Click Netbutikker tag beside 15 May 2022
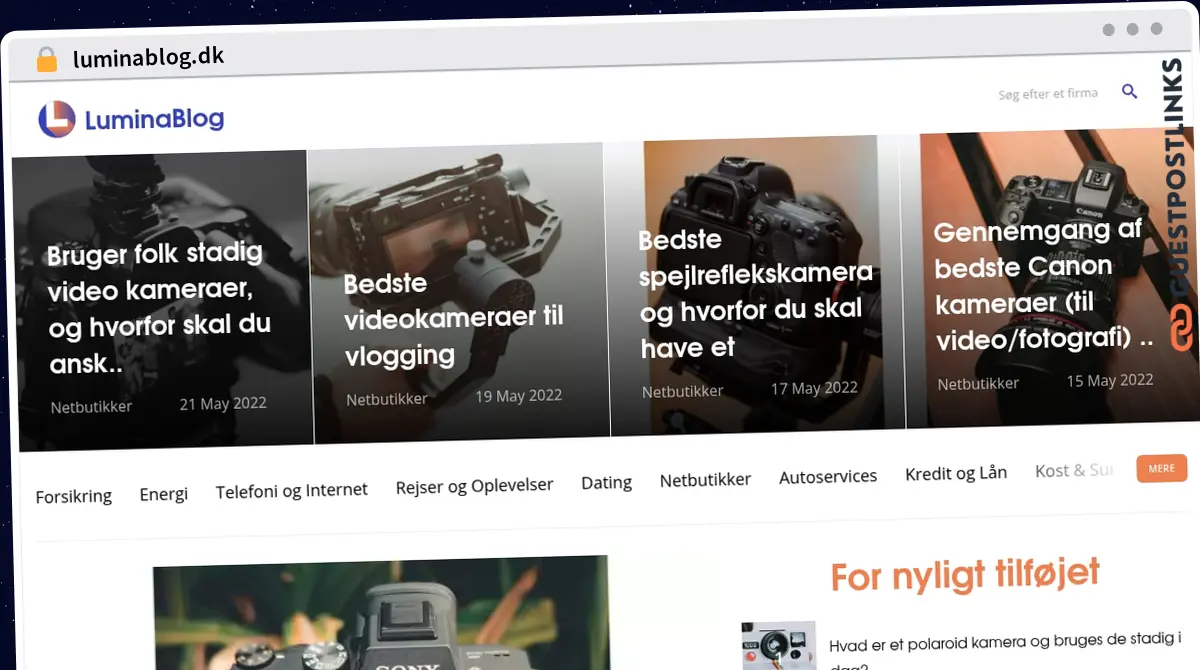 coord(978,383)
